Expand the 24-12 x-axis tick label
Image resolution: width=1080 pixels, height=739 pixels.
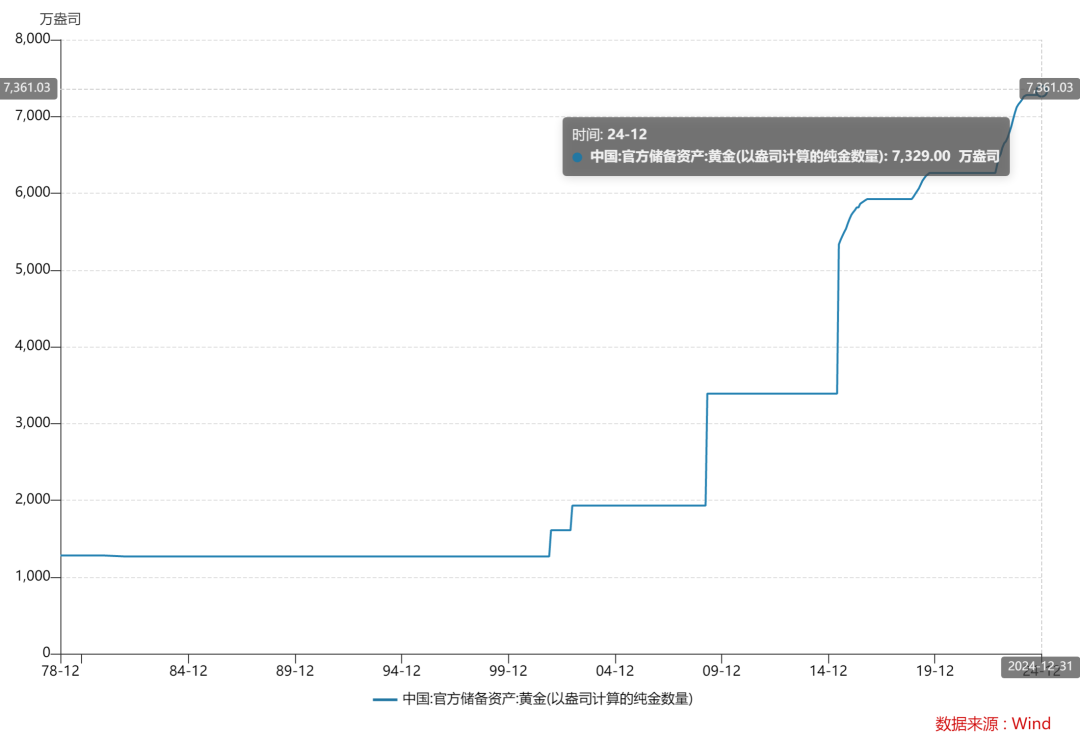click(x=1043, y=671)
